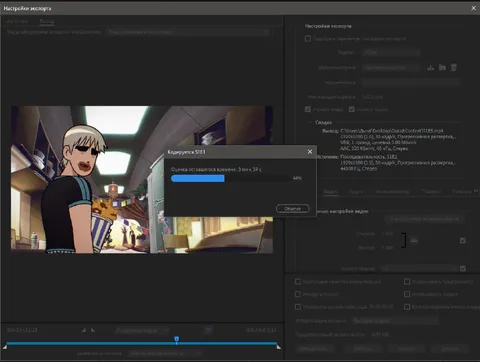480x362 pixels.
Task: Open the Публикация (Publish) tab
Action: click(462, 191)
